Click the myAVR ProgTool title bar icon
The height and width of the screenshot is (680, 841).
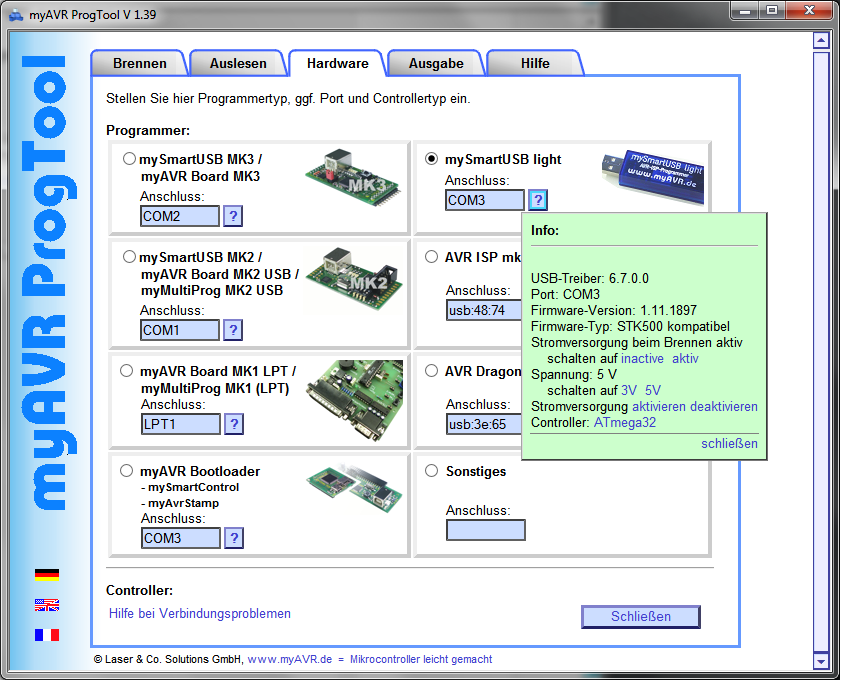[x=16, y=14]
